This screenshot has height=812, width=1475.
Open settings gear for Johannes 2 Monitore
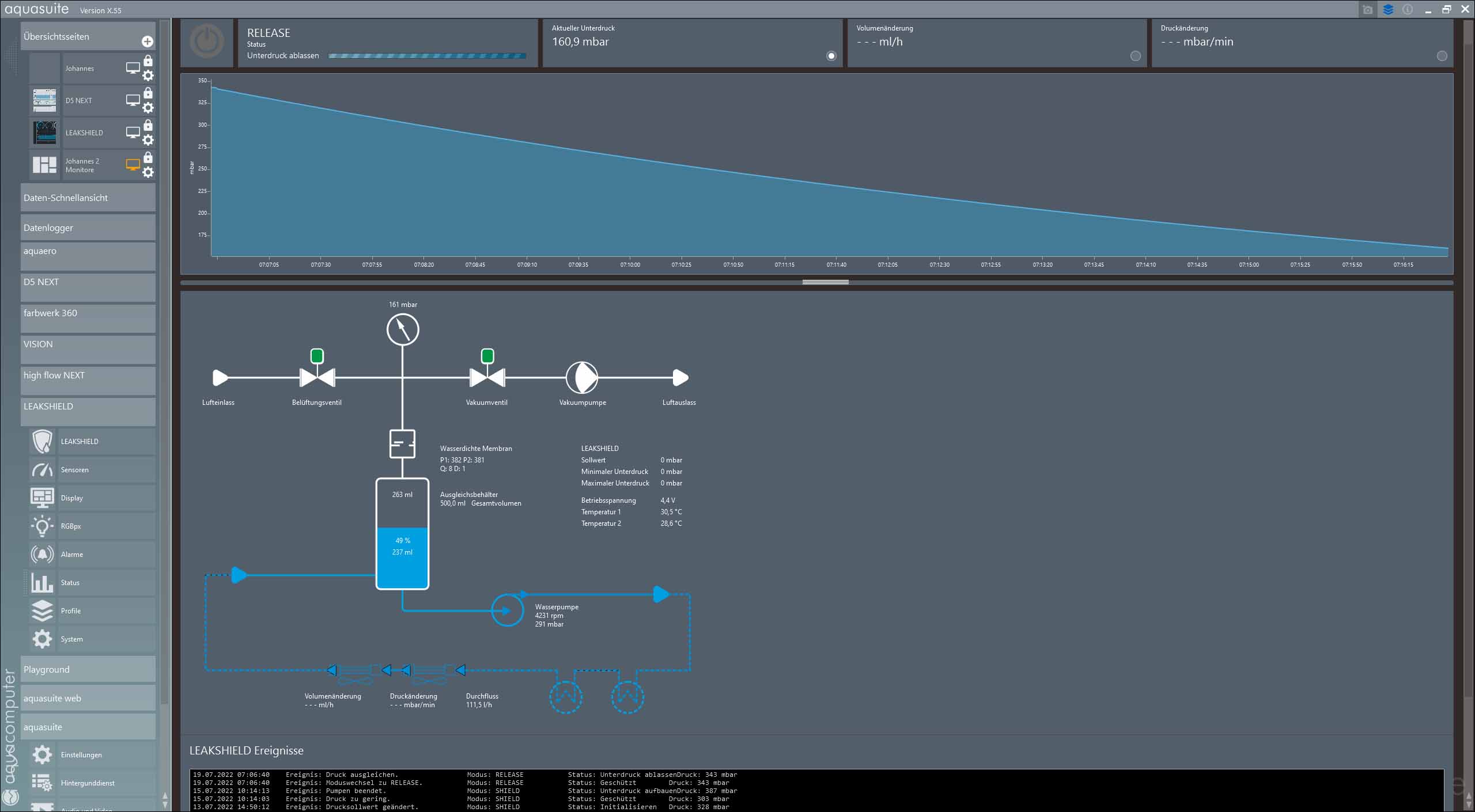[x=148, y=172]
